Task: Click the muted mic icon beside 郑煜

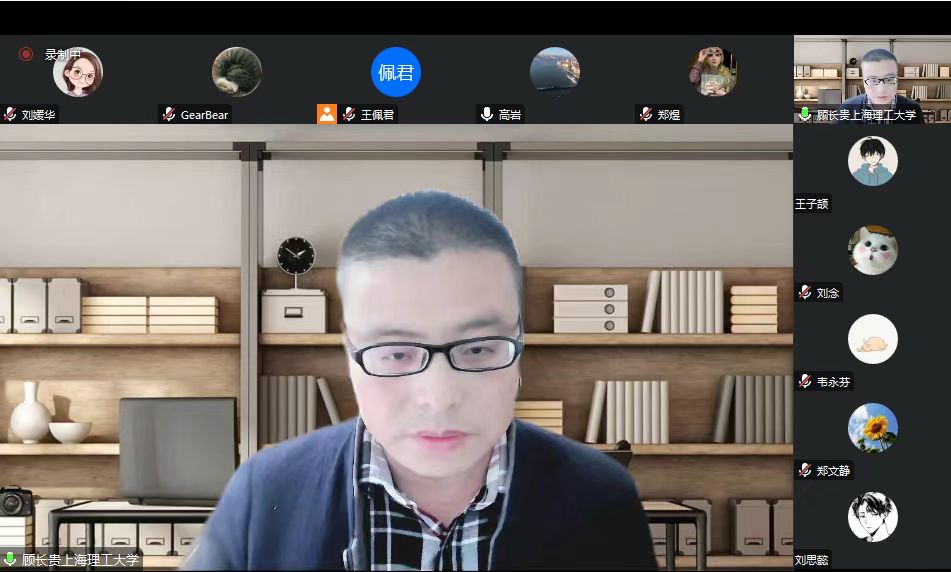Action: [x=646, y=115]
